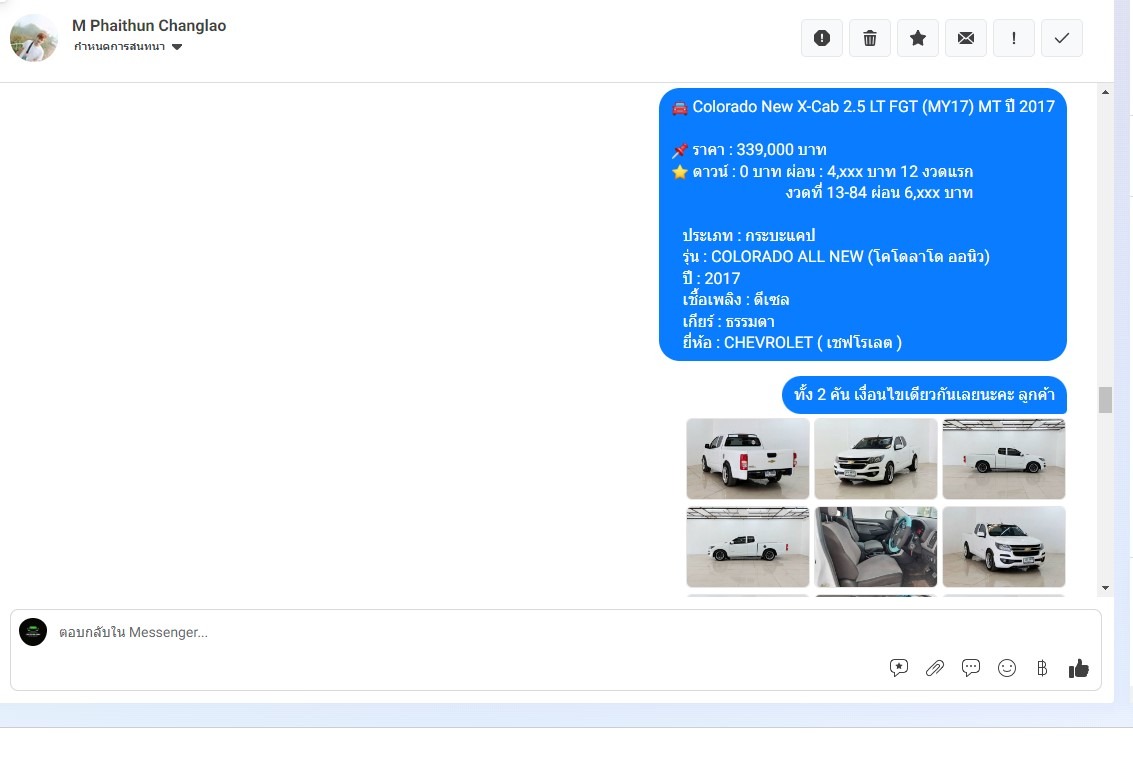Attach a file with the paperclip icon
The height and width of the screenshot is (770, 1133).
[934, 668]
